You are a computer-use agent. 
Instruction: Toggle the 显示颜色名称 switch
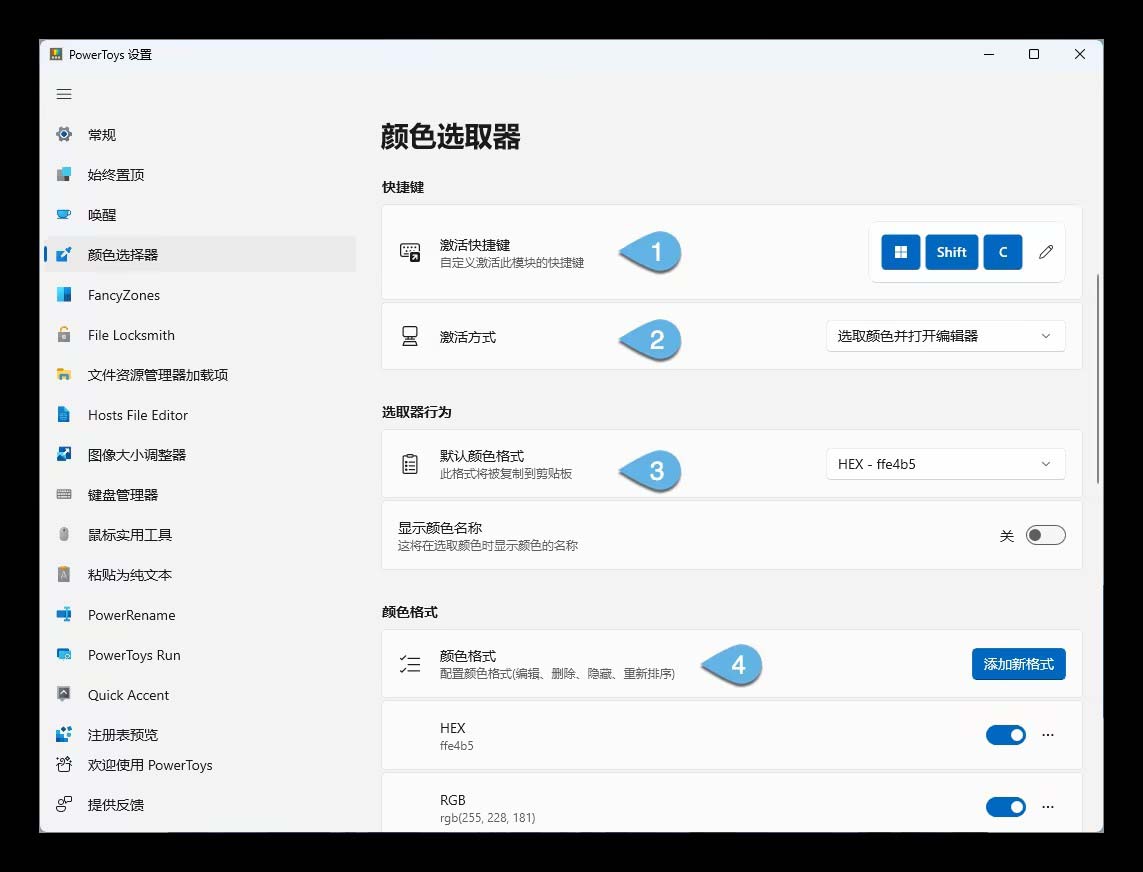pos(1045,535)
